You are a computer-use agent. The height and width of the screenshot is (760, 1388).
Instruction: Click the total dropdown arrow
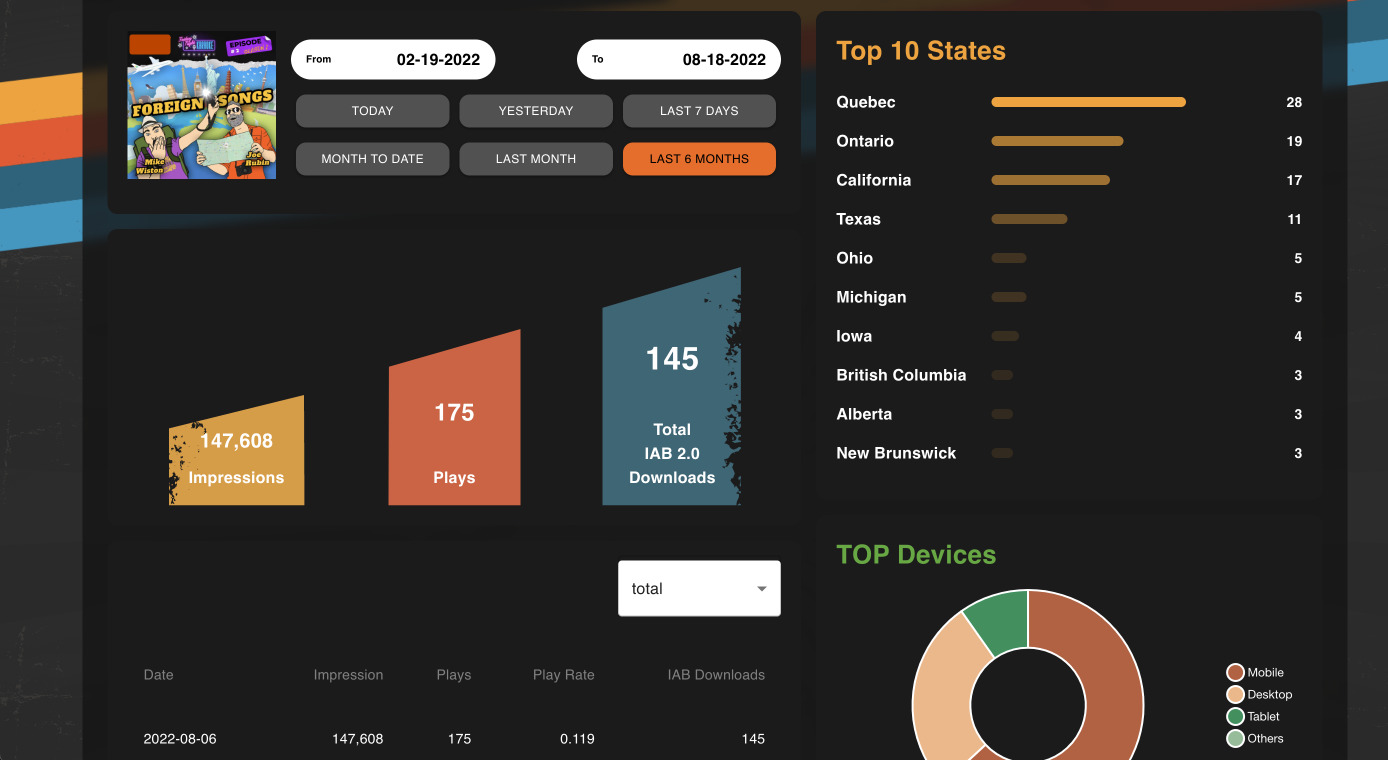(x=762, y=589)
